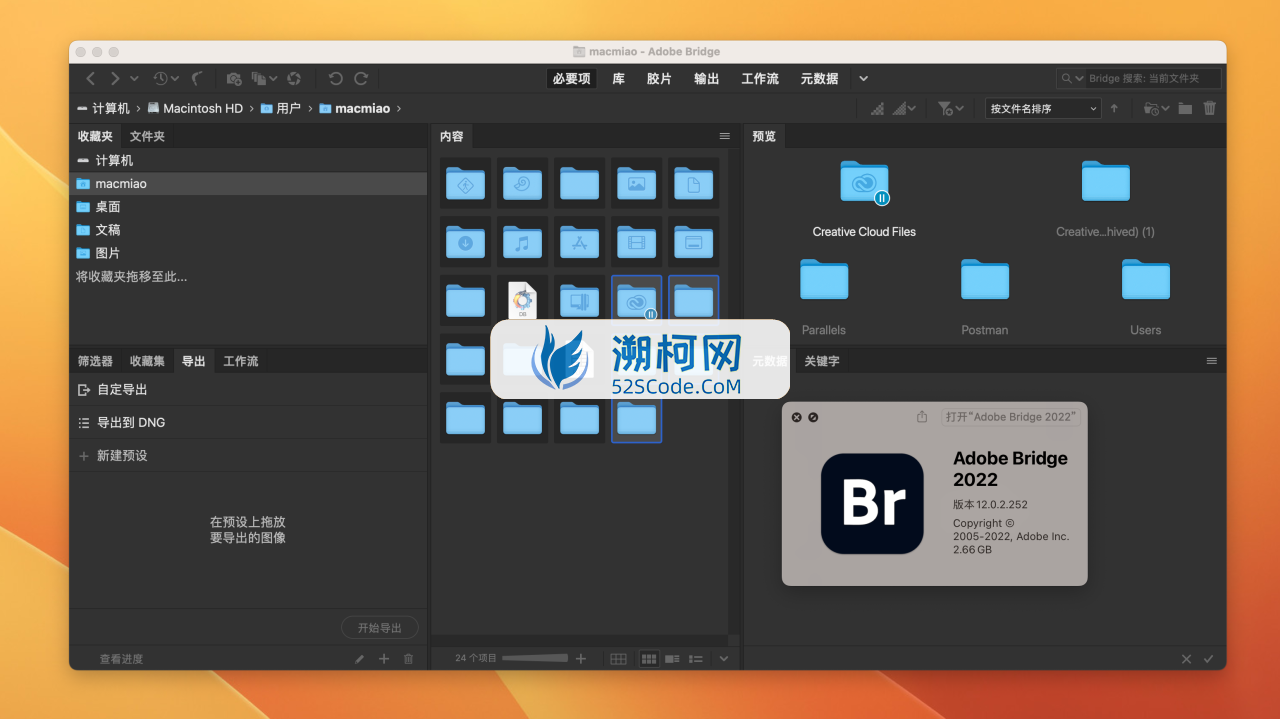Open the 收藏集 panel tab
The width and height of the screenshot is (1280, 719).
[147, 361]
